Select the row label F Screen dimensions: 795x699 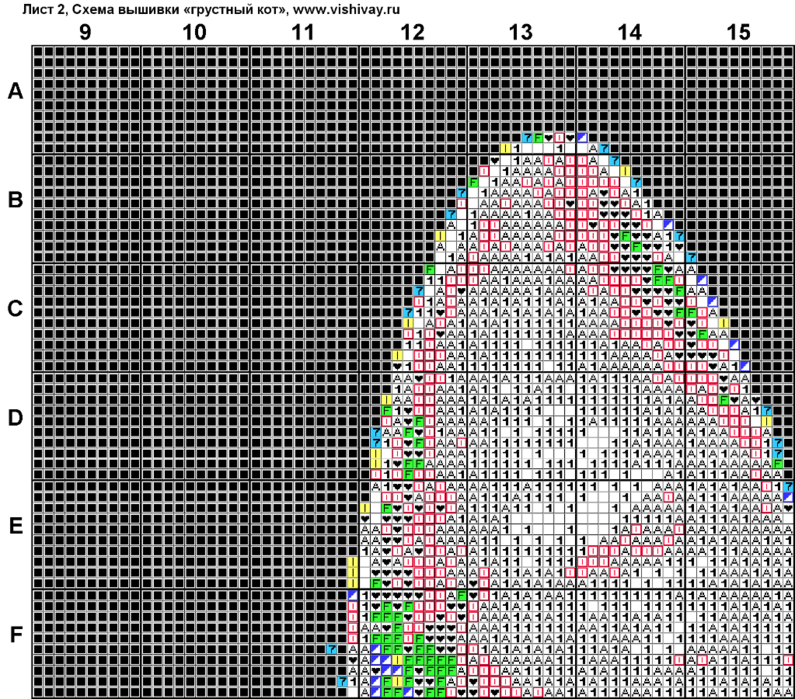[16, 635]
